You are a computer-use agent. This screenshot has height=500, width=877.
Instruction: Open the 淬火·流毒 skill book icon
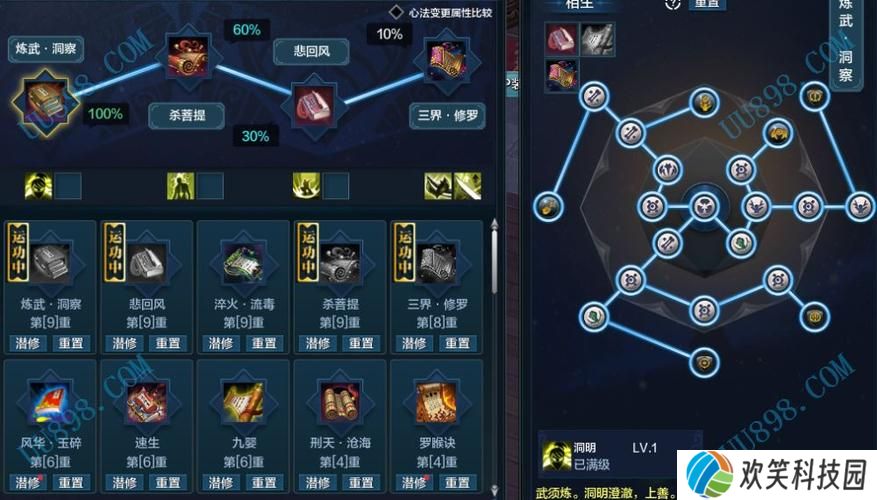coord(243,263)
